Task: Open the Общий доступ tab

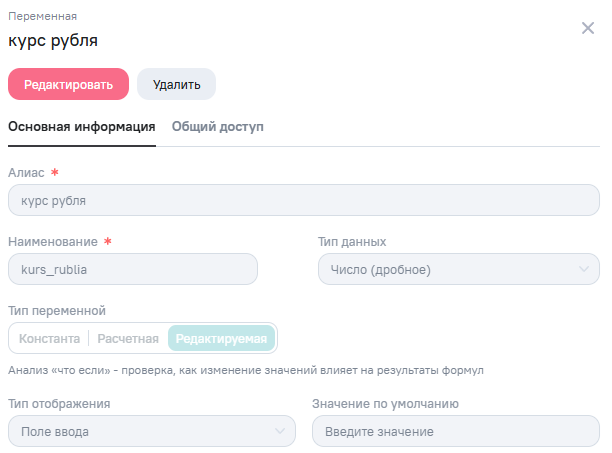Action: pos(218,127)
